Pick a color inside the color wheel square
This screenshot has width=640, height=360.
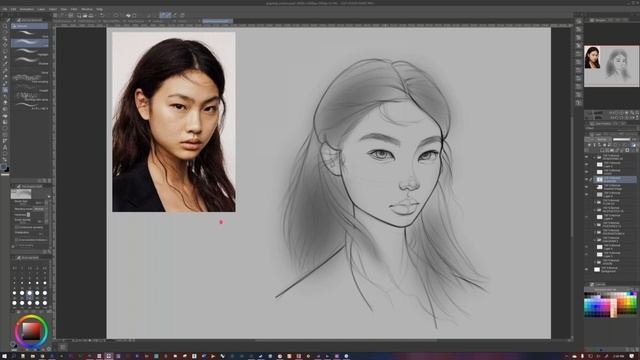pos(31,331)
